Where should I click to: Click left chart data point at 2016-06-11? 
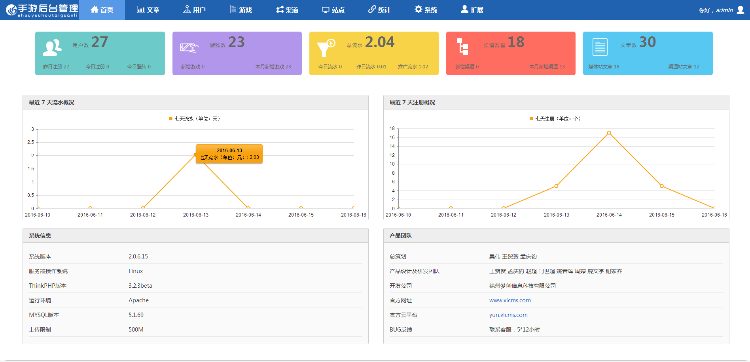coord(90,208)
